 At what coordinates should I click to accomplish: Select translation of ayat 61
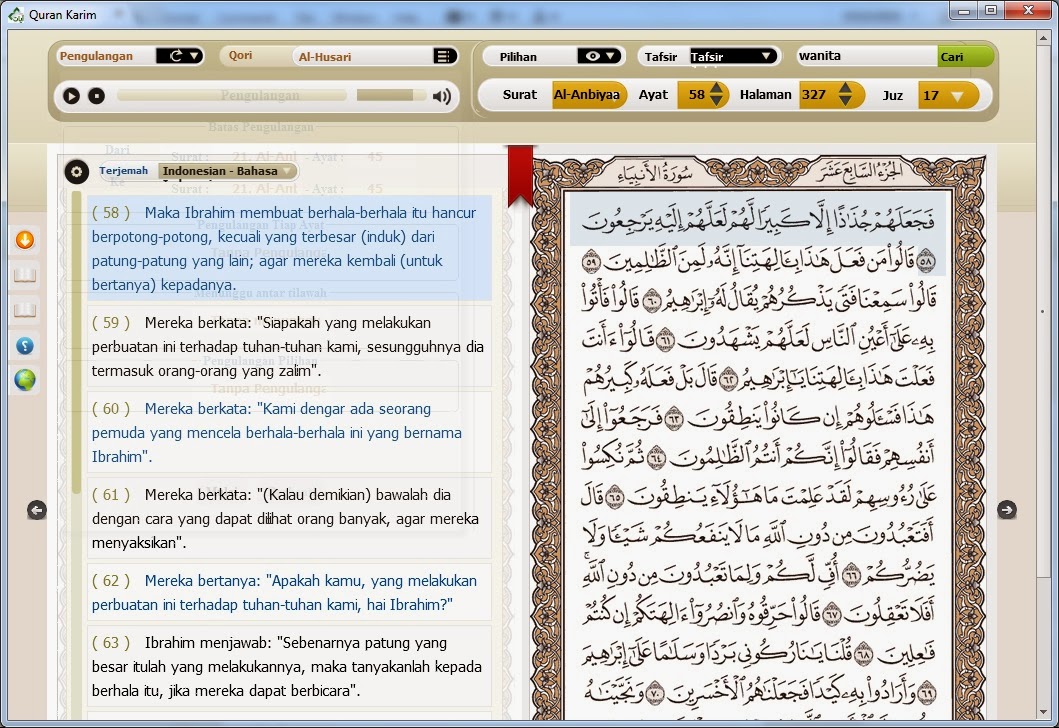click(x=289, y=519)
